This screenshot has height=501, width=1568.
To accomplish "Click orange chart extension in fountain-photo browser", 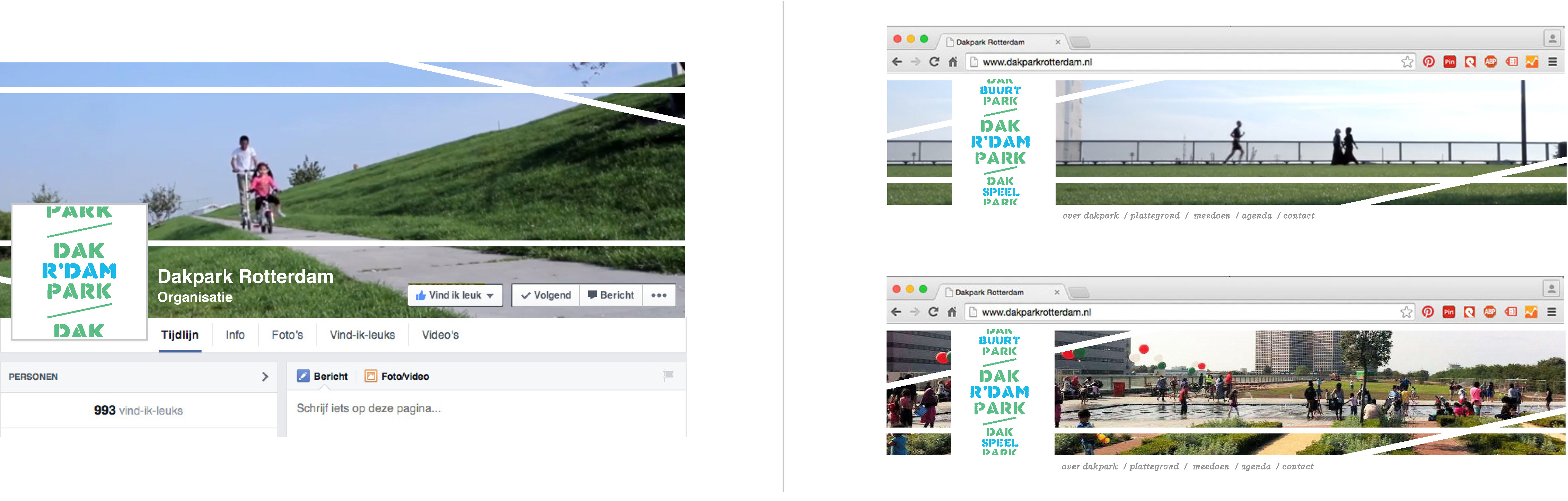I will [1531, 312].
